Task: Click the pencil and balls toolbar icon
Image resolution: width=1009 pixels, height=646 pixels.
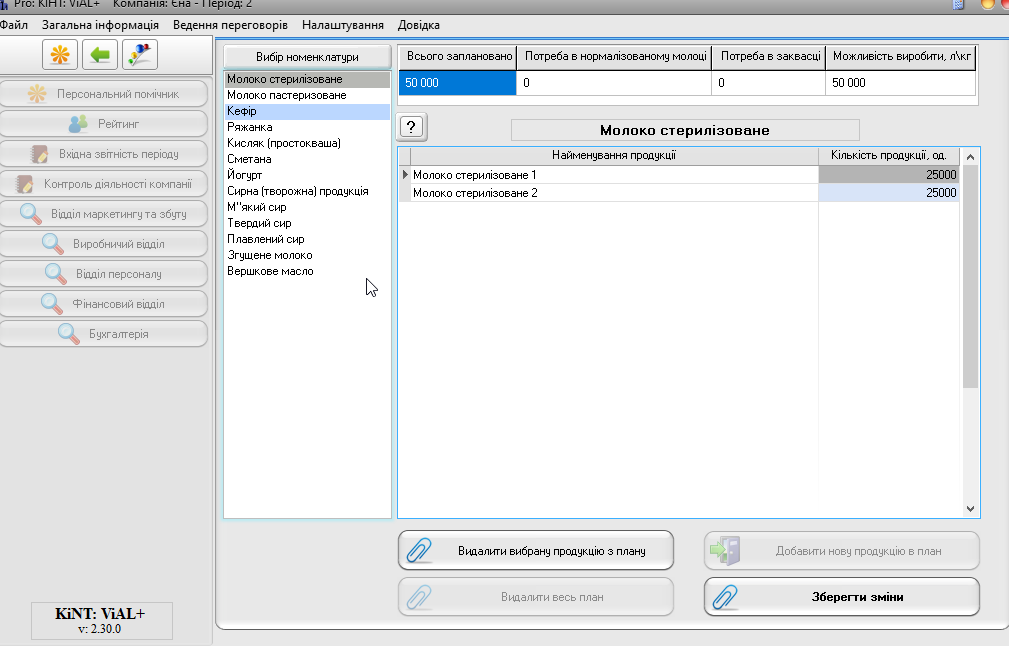Action: click(140, 55)
